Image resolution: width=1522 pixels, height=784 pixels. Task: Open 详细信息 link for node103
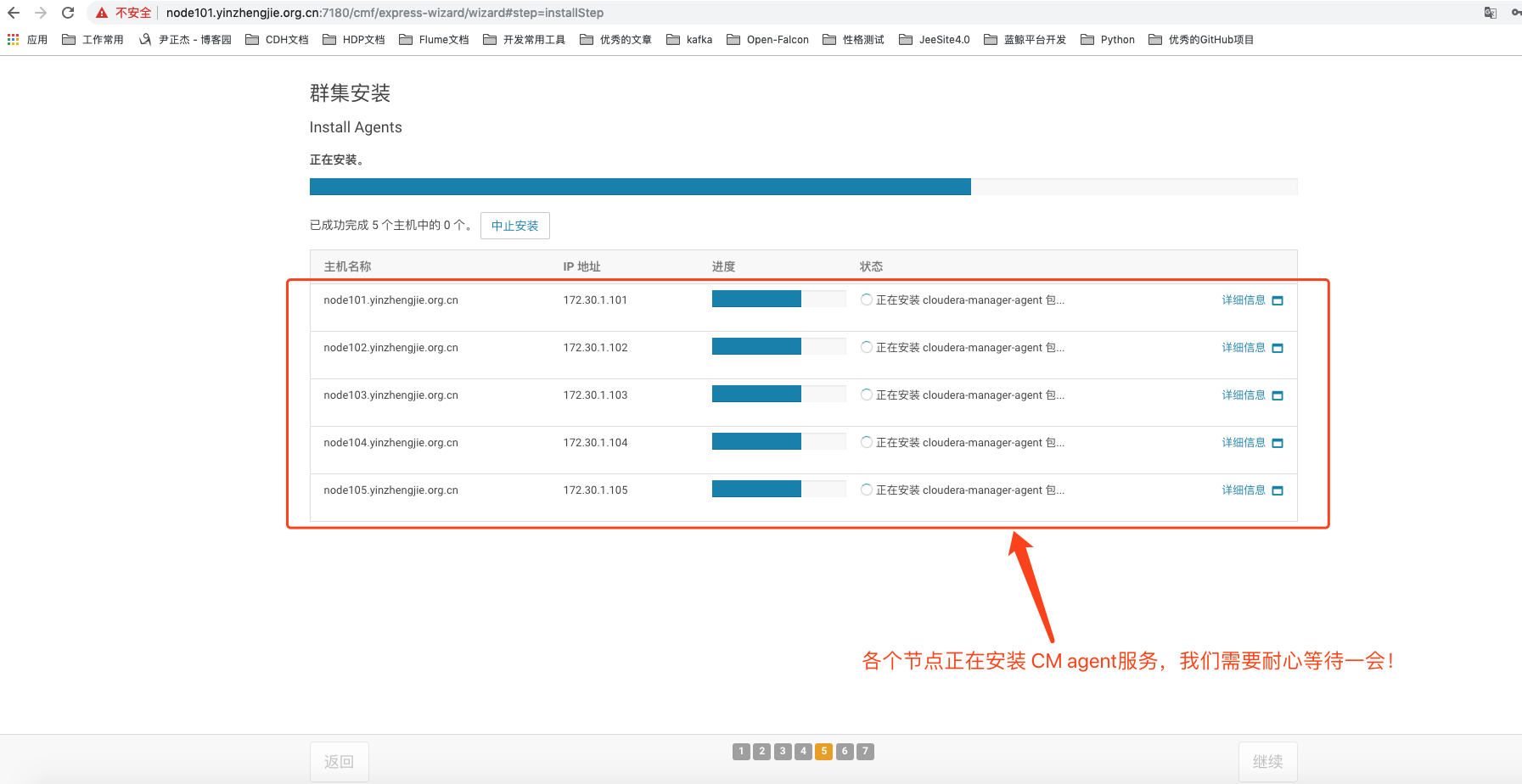1244,395
